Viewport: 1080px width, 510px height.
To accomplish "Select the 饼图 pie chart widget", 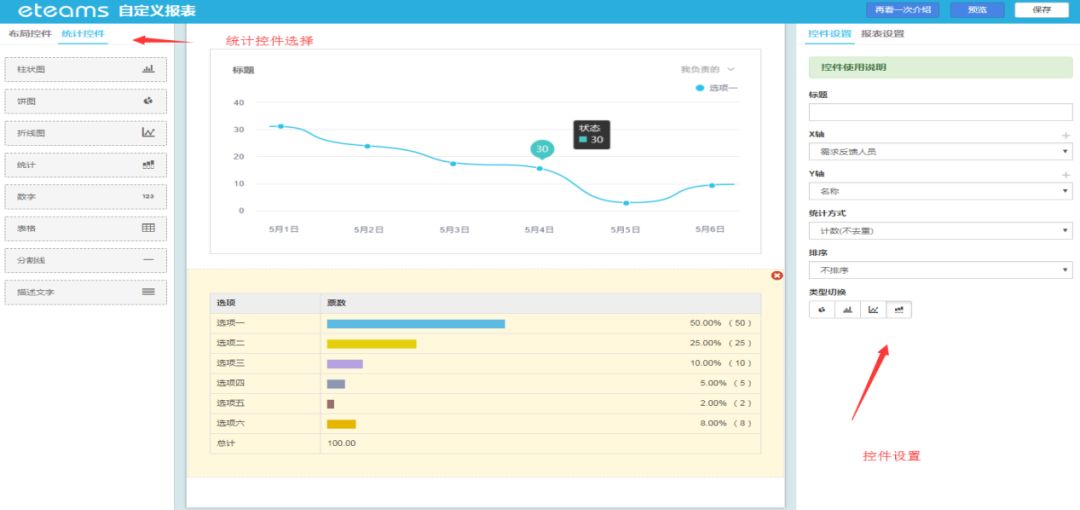I will click(x=85, y=101).
